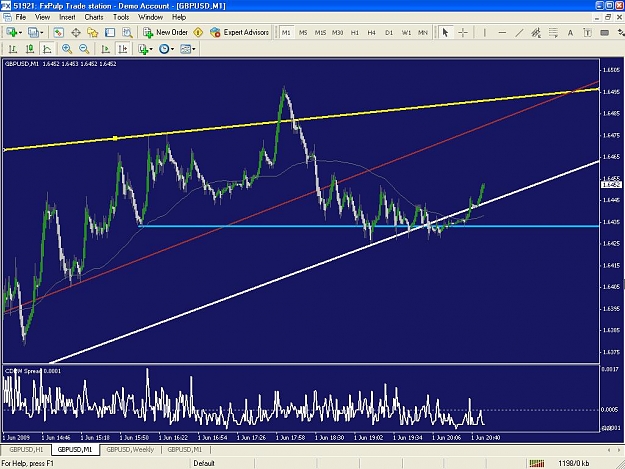The image size is (625, 469).
Task: Open the Templates icon
Action: tap(185, 49)
